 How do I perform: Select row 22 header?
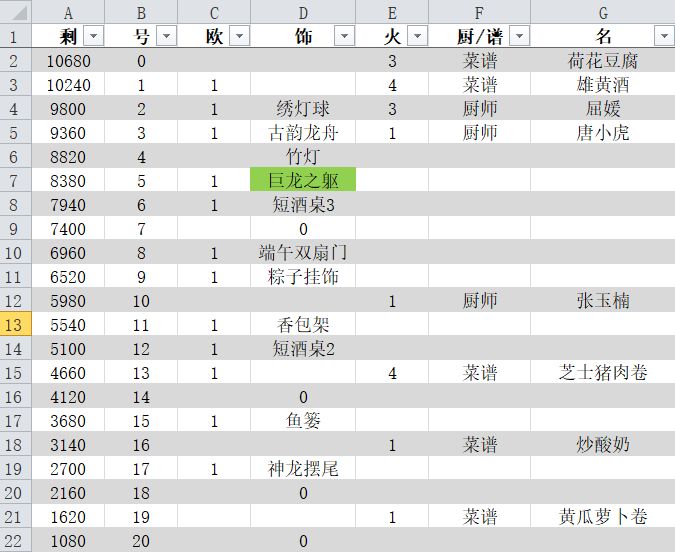(15, 540)
